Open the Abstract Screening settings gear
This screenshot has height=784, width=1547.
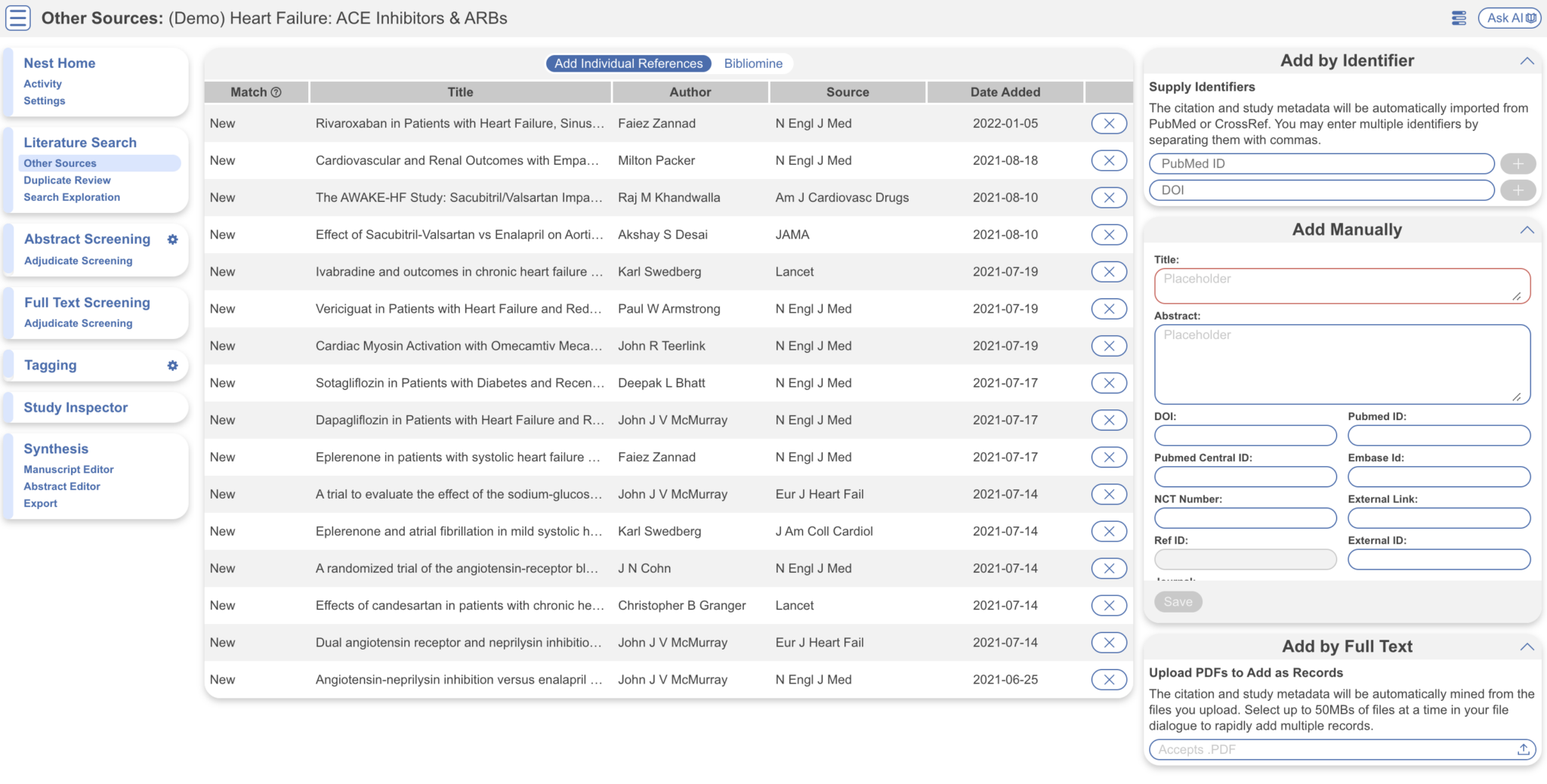click(173, 239)
